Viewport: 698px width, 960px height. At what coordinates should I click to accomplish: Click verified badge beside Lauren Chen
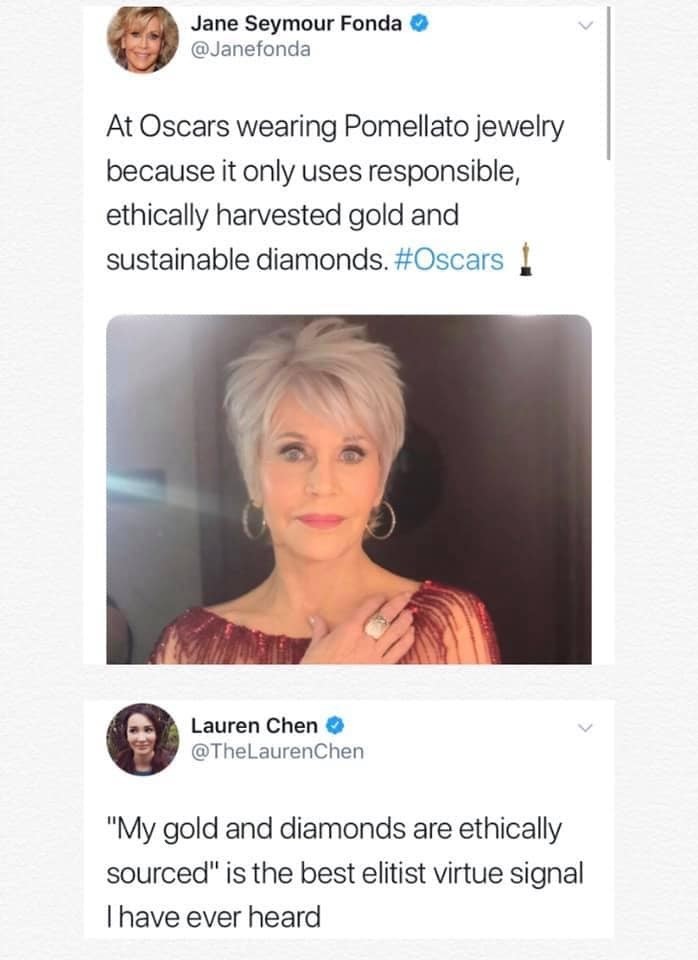pyautogui.click(x=337, y=725)
